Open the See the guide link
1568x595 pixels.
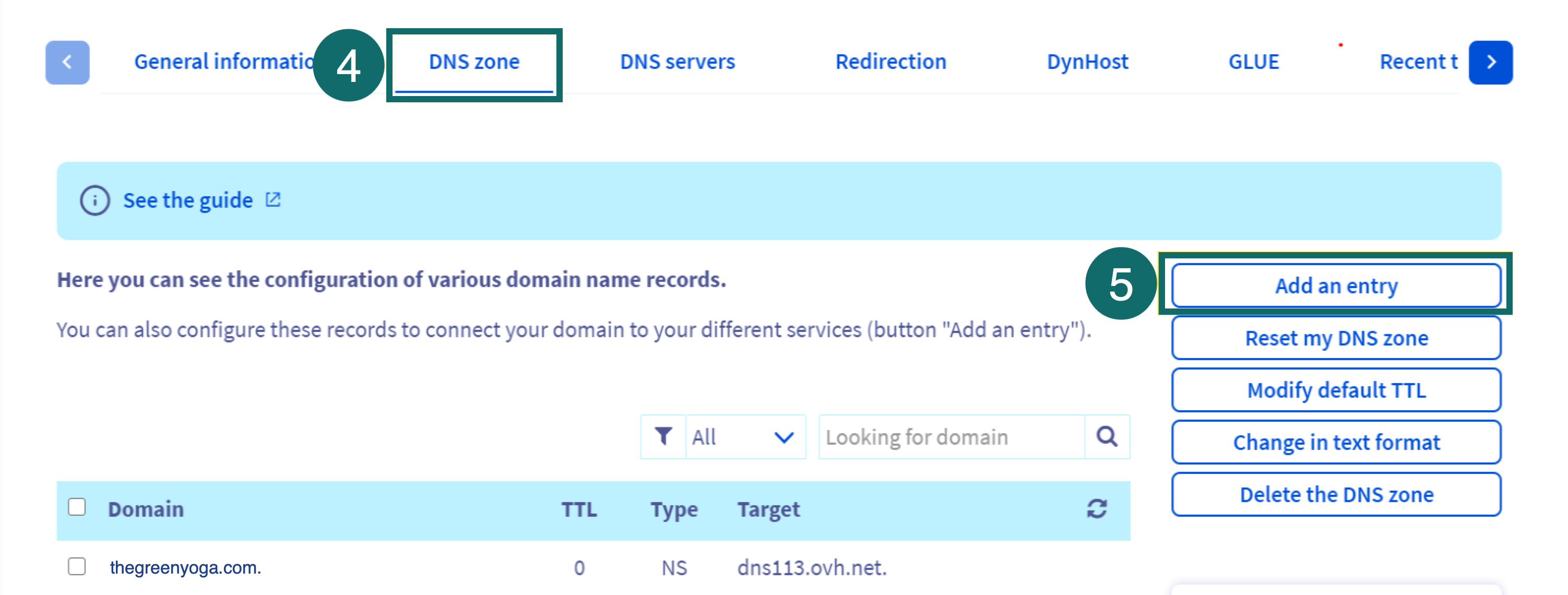[187, 201]
